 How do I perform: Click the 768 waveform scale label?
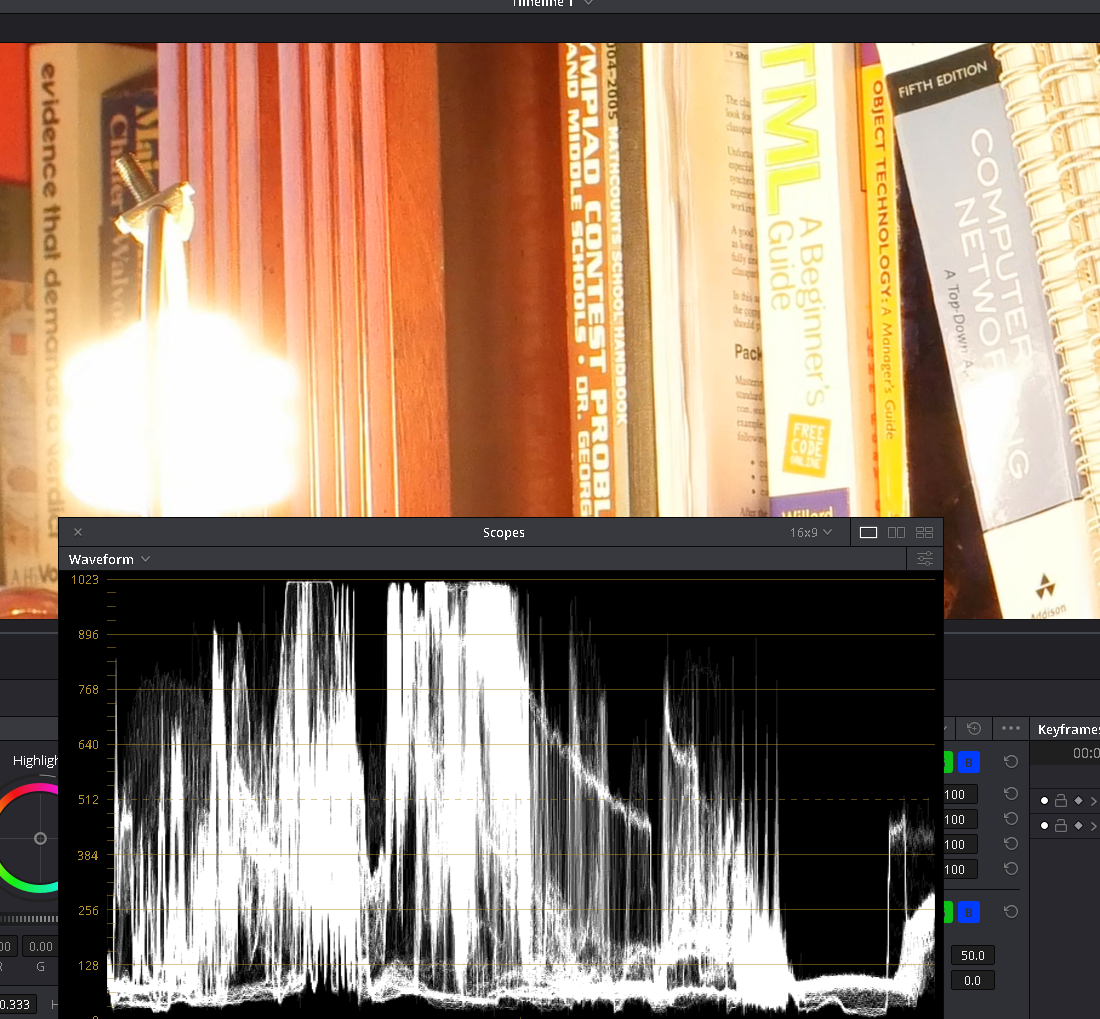[88, 689]
